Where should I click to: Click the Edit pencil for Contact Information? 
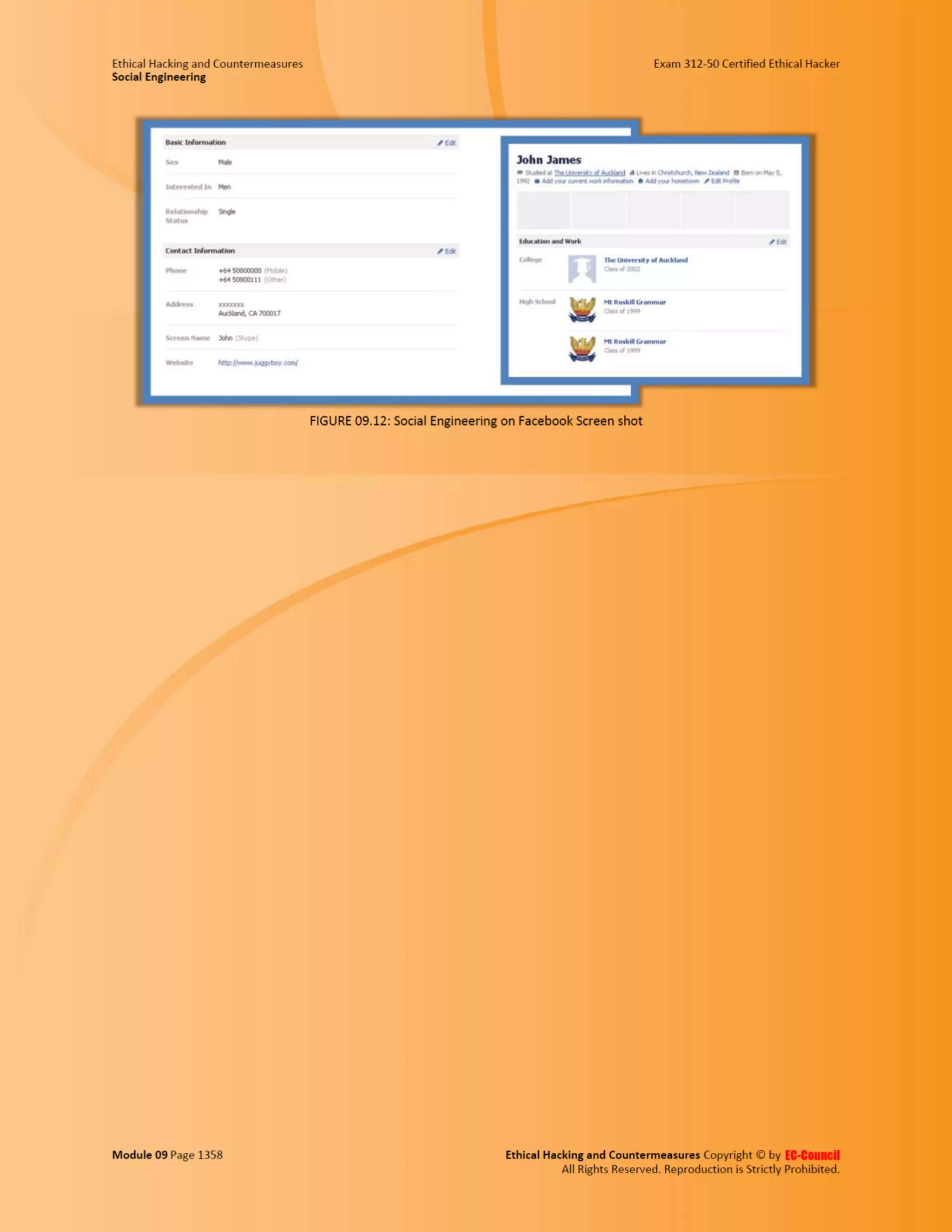[440, 252]
